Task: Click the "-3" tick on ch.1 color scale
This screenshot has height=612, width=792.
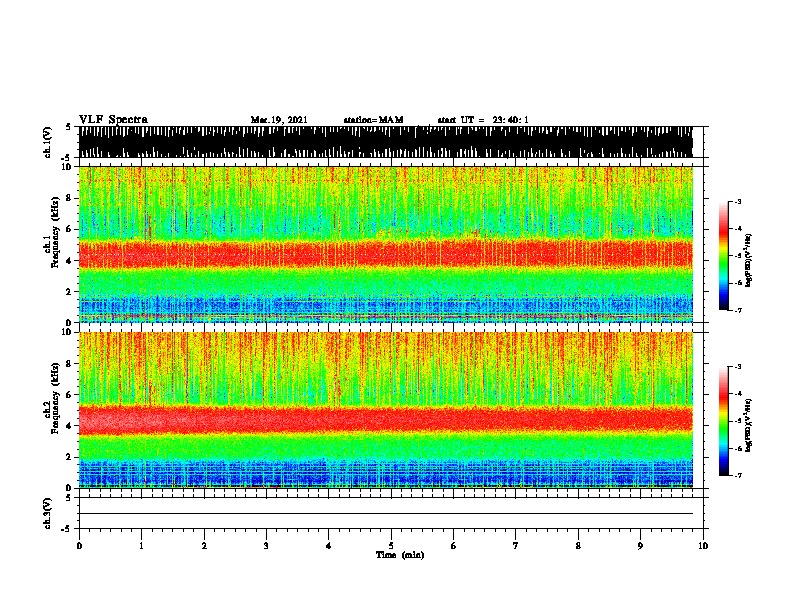Action: (738, 201)
